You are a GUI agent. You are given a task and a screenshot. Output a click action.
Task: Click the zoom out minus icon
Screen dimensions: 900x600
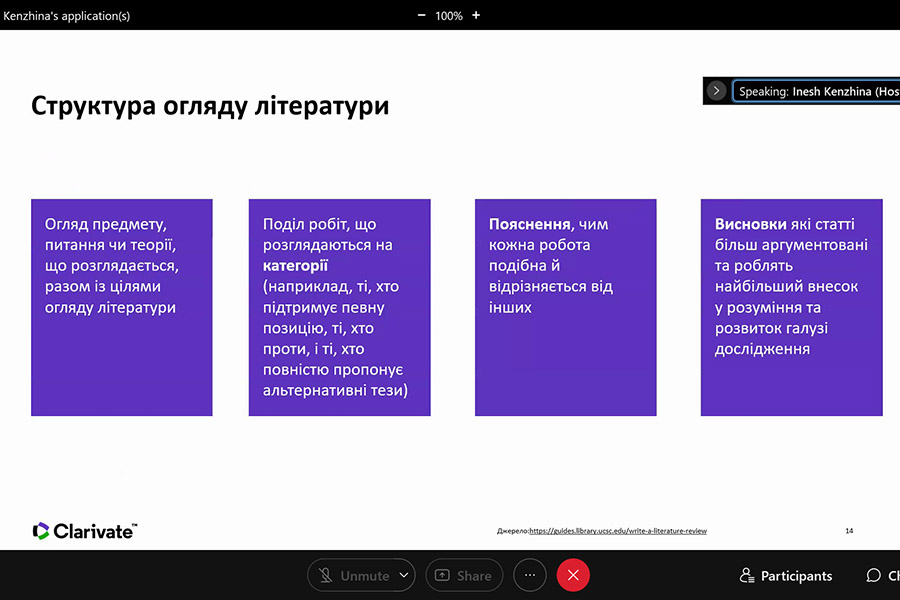[421, 15]
